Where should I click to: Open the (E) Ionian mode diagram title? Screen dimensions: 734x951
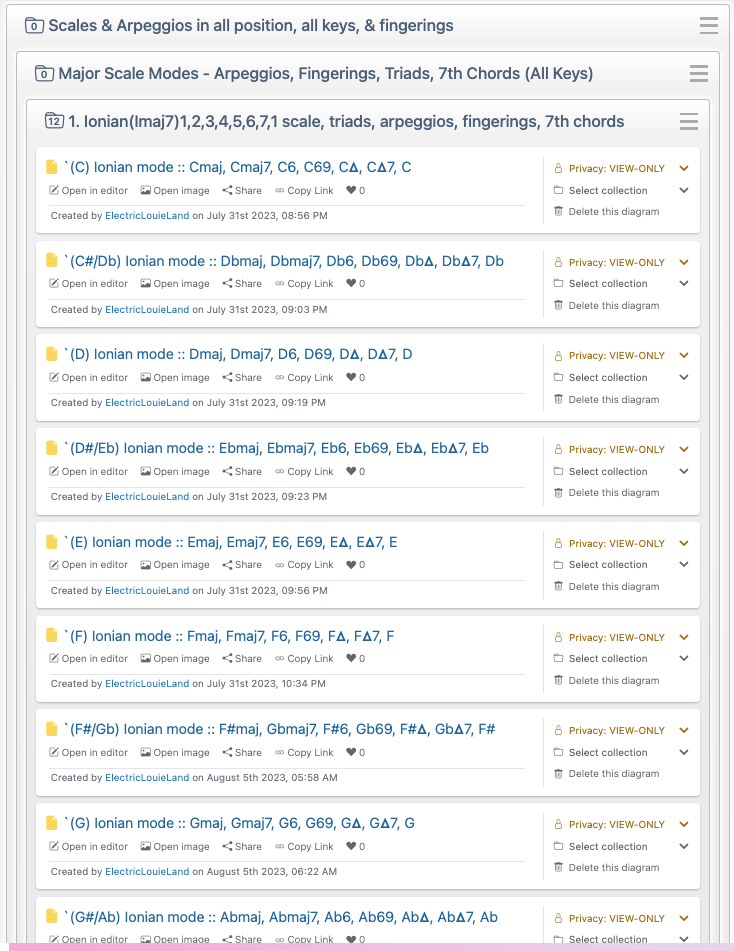click(231, 542)
